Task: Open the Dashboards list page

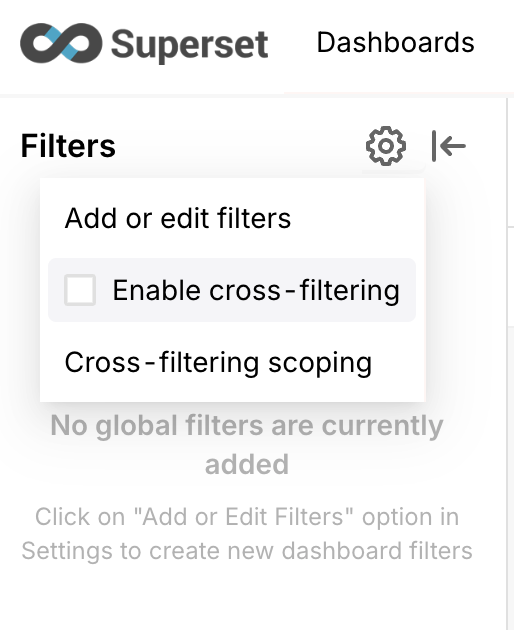Action: click(395, 43)
